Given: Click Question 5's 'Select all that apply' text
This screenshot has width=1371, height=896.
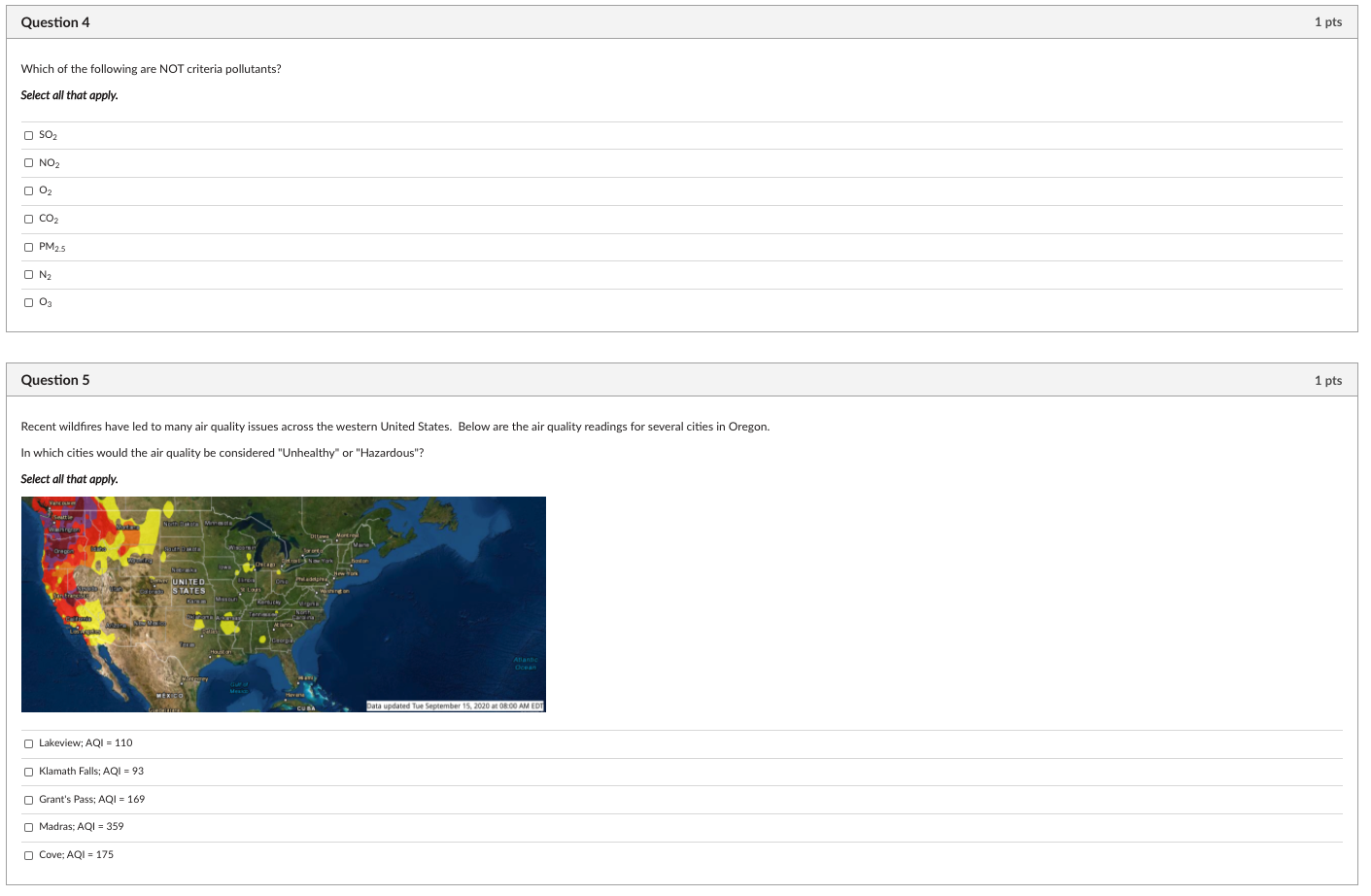Looking at the screenshot, I should tap(70, 479).
